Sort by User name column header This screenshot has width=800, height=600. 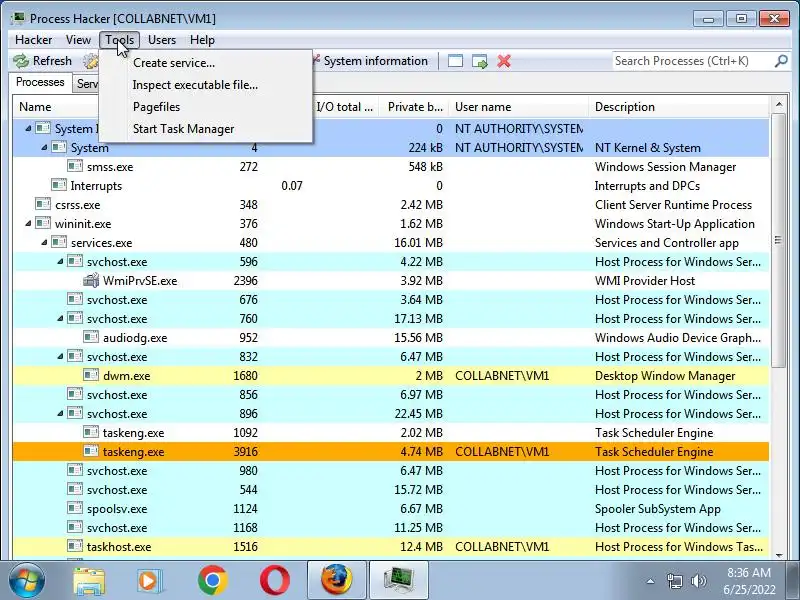pyautogui.click(x=518, y=107)
